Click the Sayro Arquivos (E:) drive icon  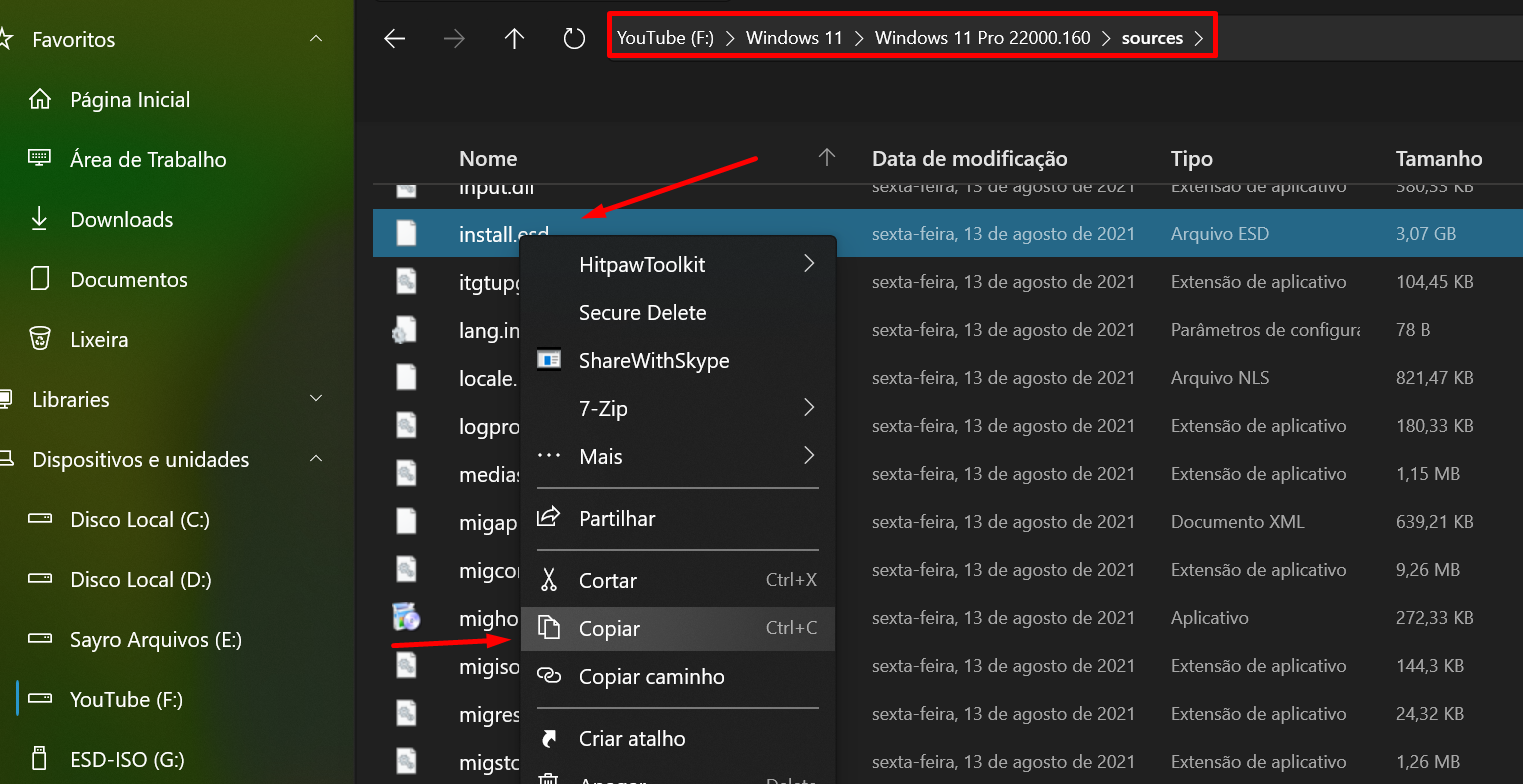click(x=40, y=639)
